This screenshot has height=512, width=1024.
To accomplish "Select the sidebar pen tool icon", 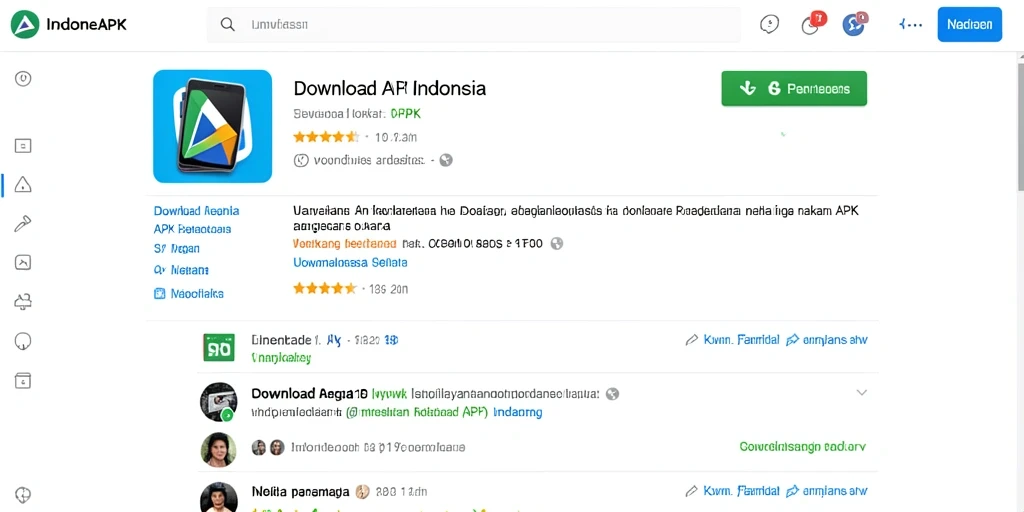I will pos(23,224).
